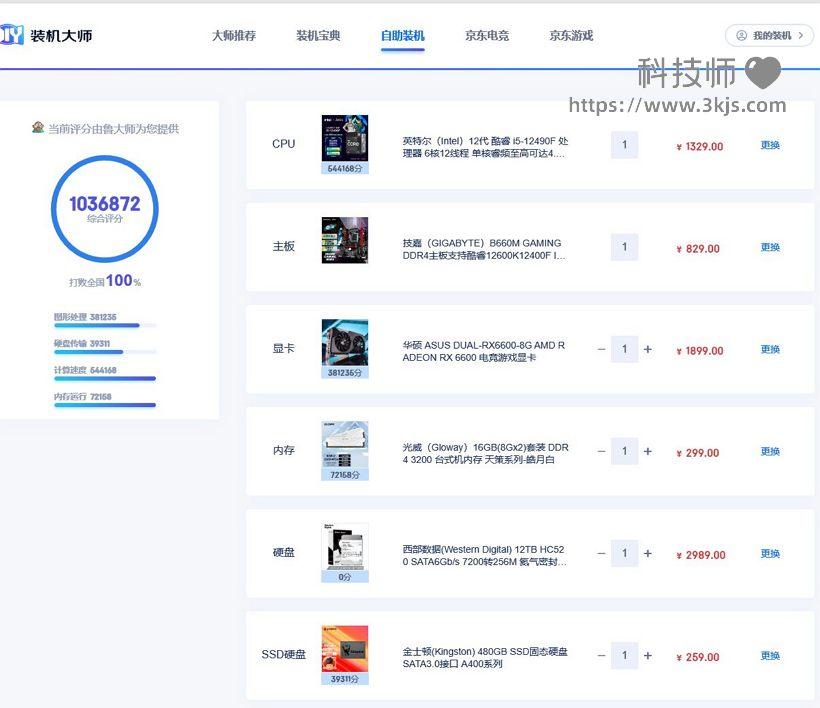The width and height of the screenshot is (820, 708).
Task: Click 更换 to replace the CPU
Action: (x=770, y=145)
